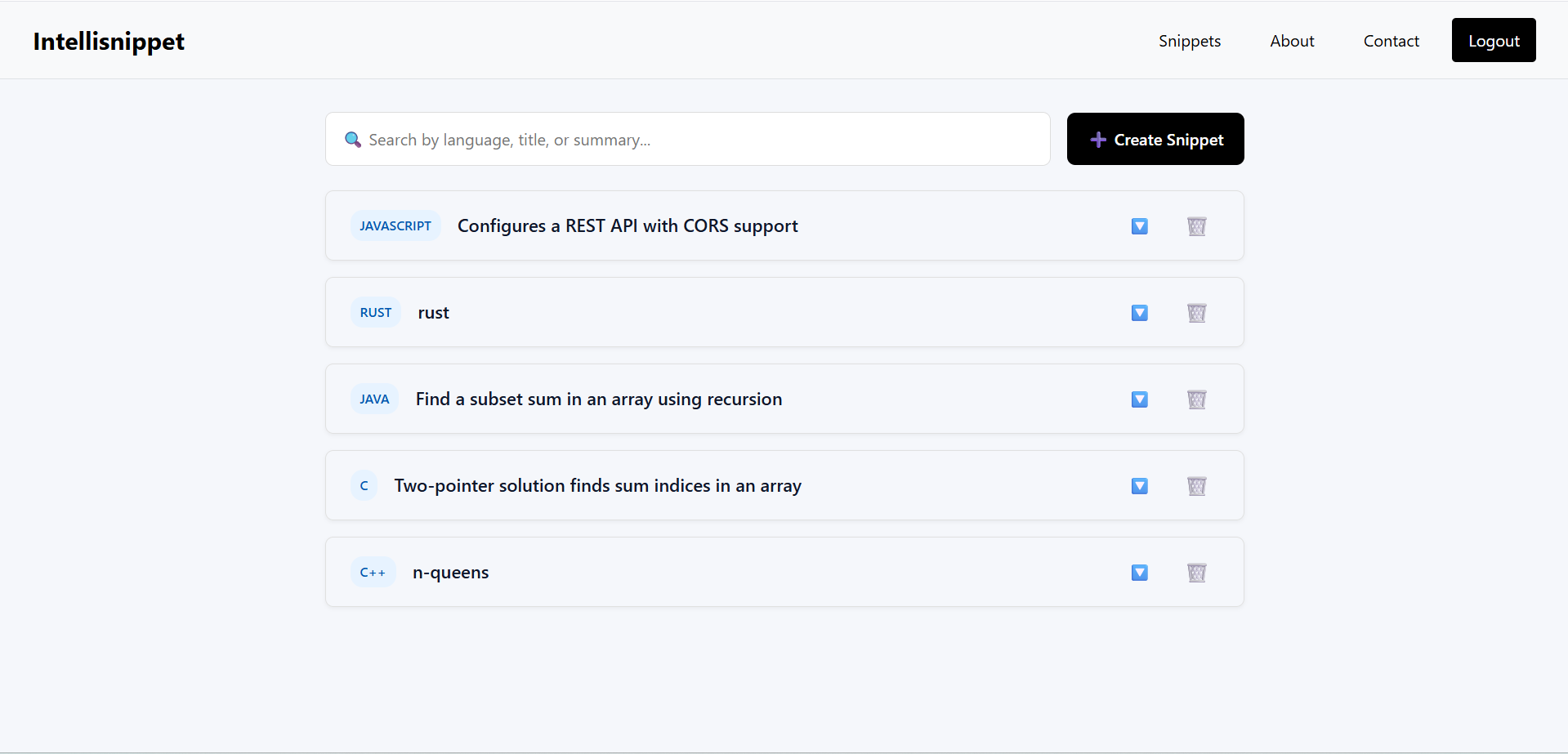Delete the rust snippet
Image resolution: width=1568 pixels, height=754 pixels.
1196,312
